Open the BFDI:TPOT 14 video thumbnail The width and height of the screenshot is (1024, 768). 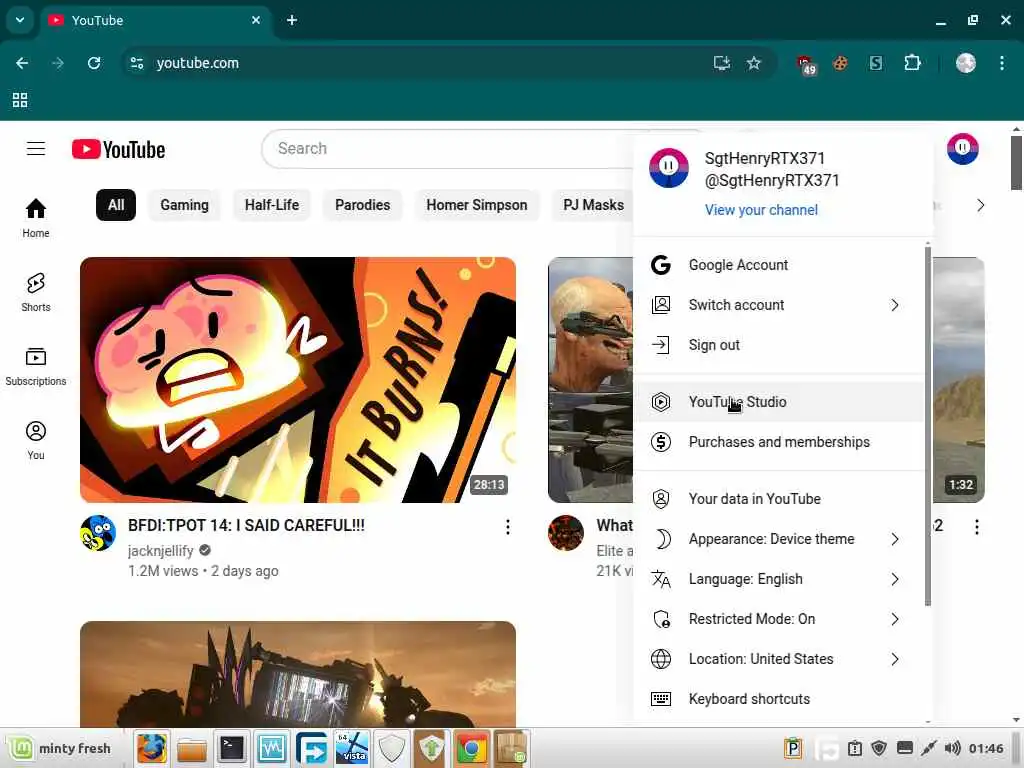[298, 380]
